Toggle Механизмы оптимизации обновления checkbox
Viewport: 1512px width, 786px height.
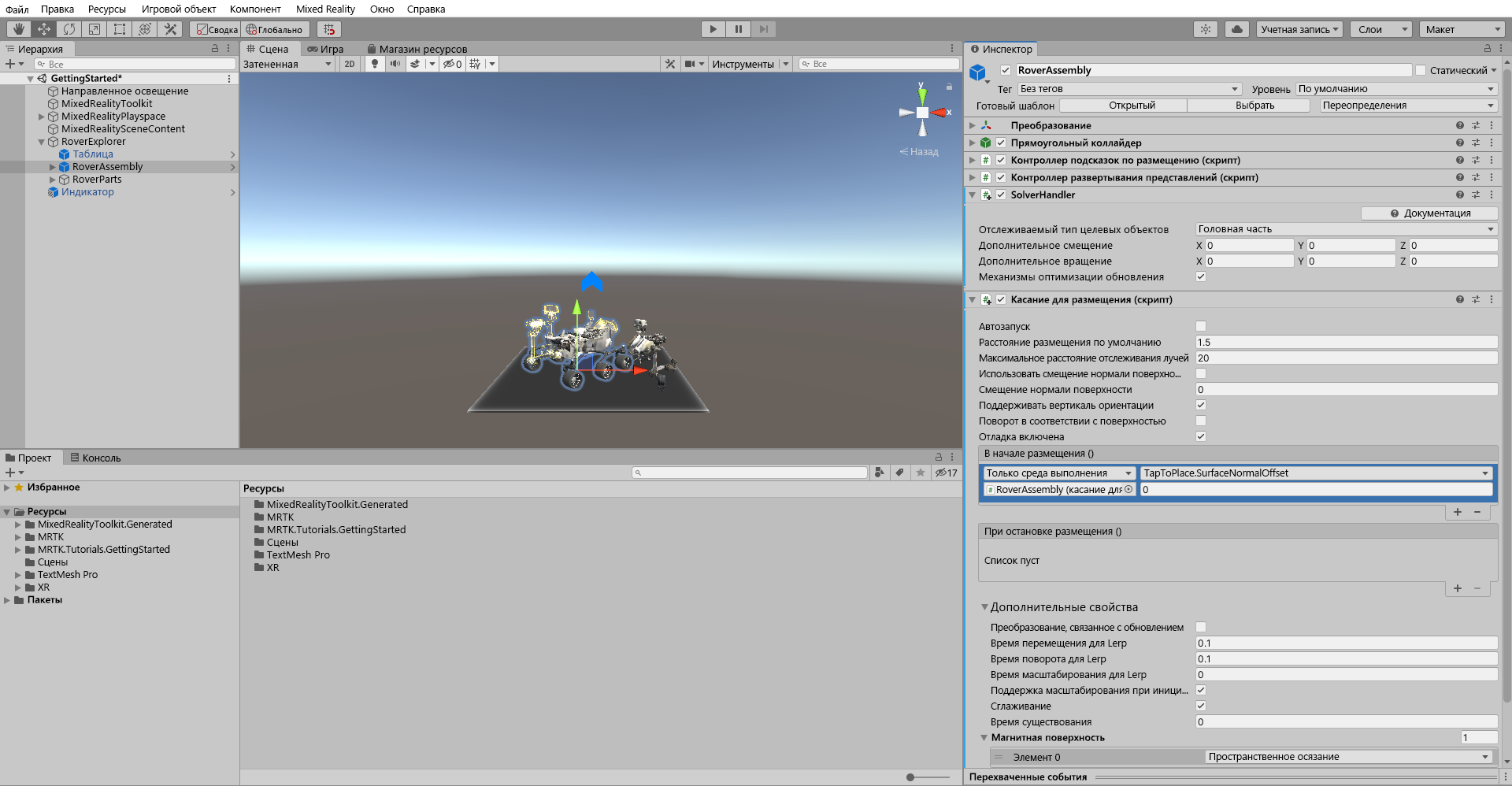1201,276
